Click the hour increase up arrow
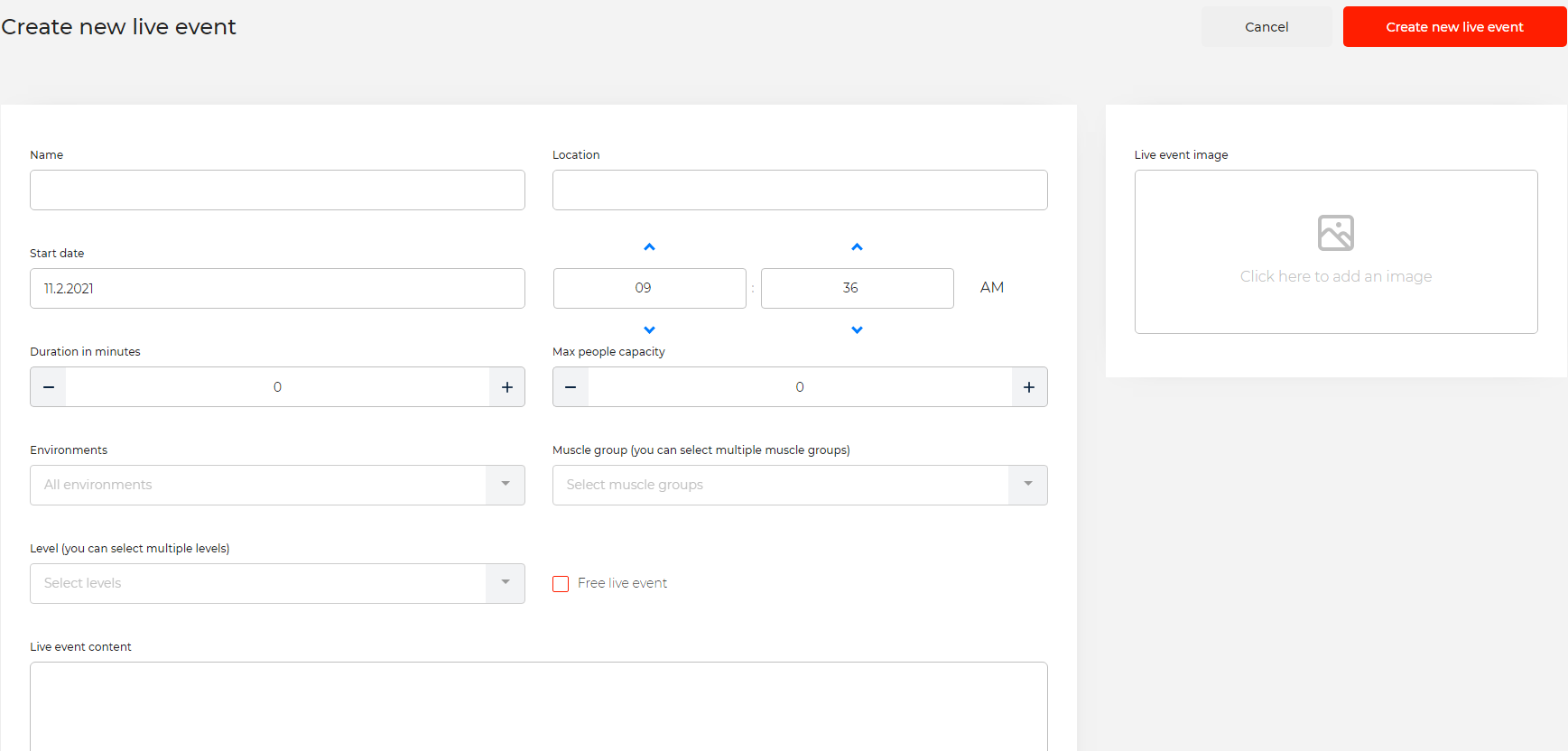1568x751 pixels. tap(649, 247)
